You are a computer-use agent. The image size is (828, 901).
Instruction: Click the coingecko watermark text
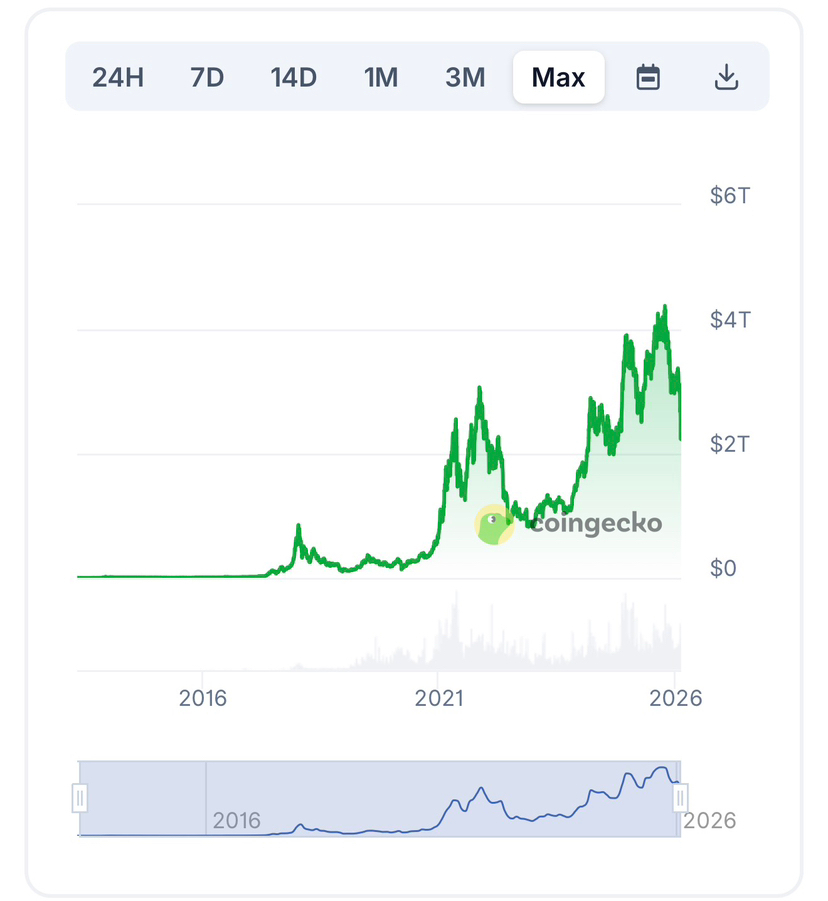tap(597, 523)
